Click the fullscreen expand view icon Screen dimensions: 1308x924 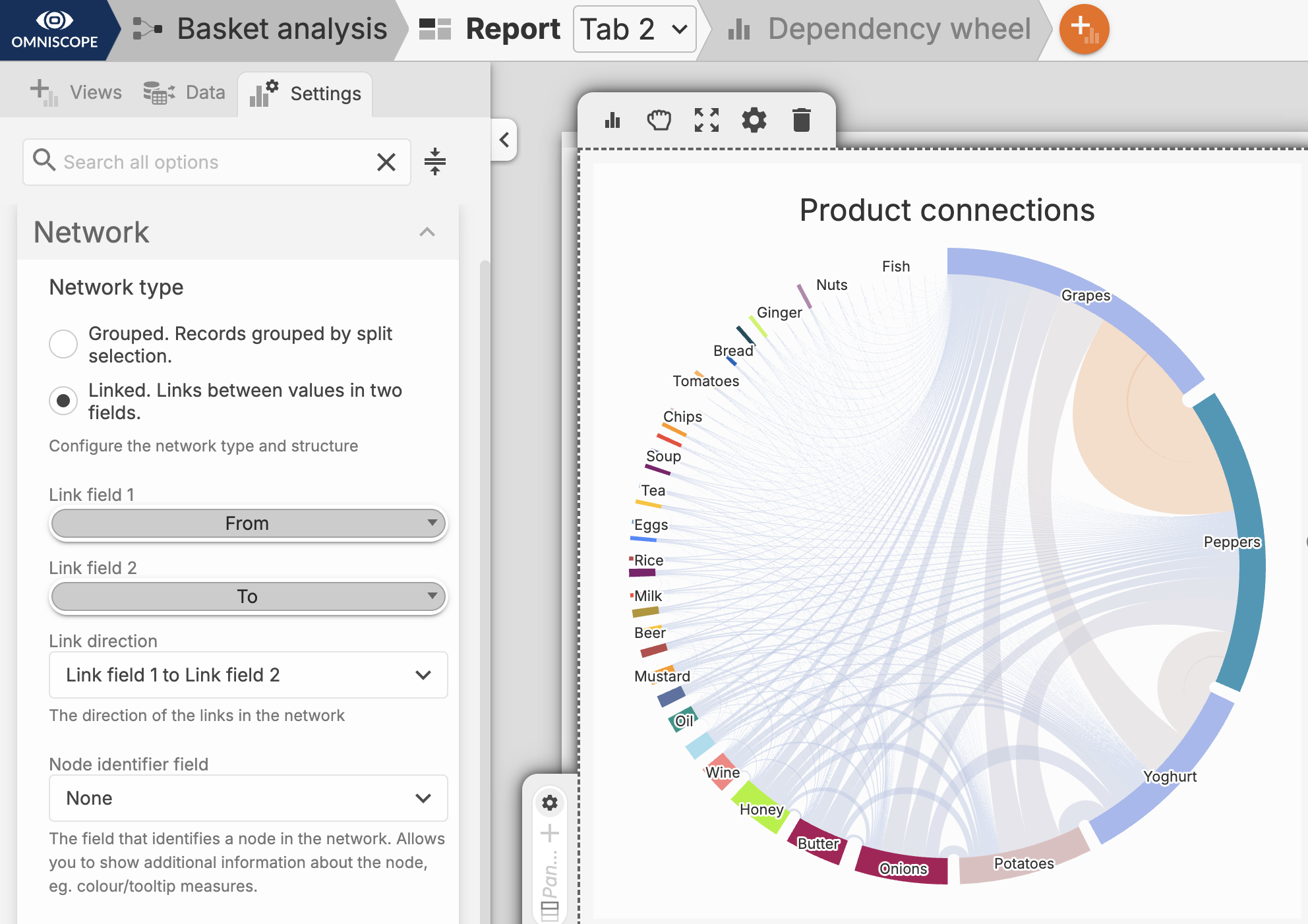[706, 121]
